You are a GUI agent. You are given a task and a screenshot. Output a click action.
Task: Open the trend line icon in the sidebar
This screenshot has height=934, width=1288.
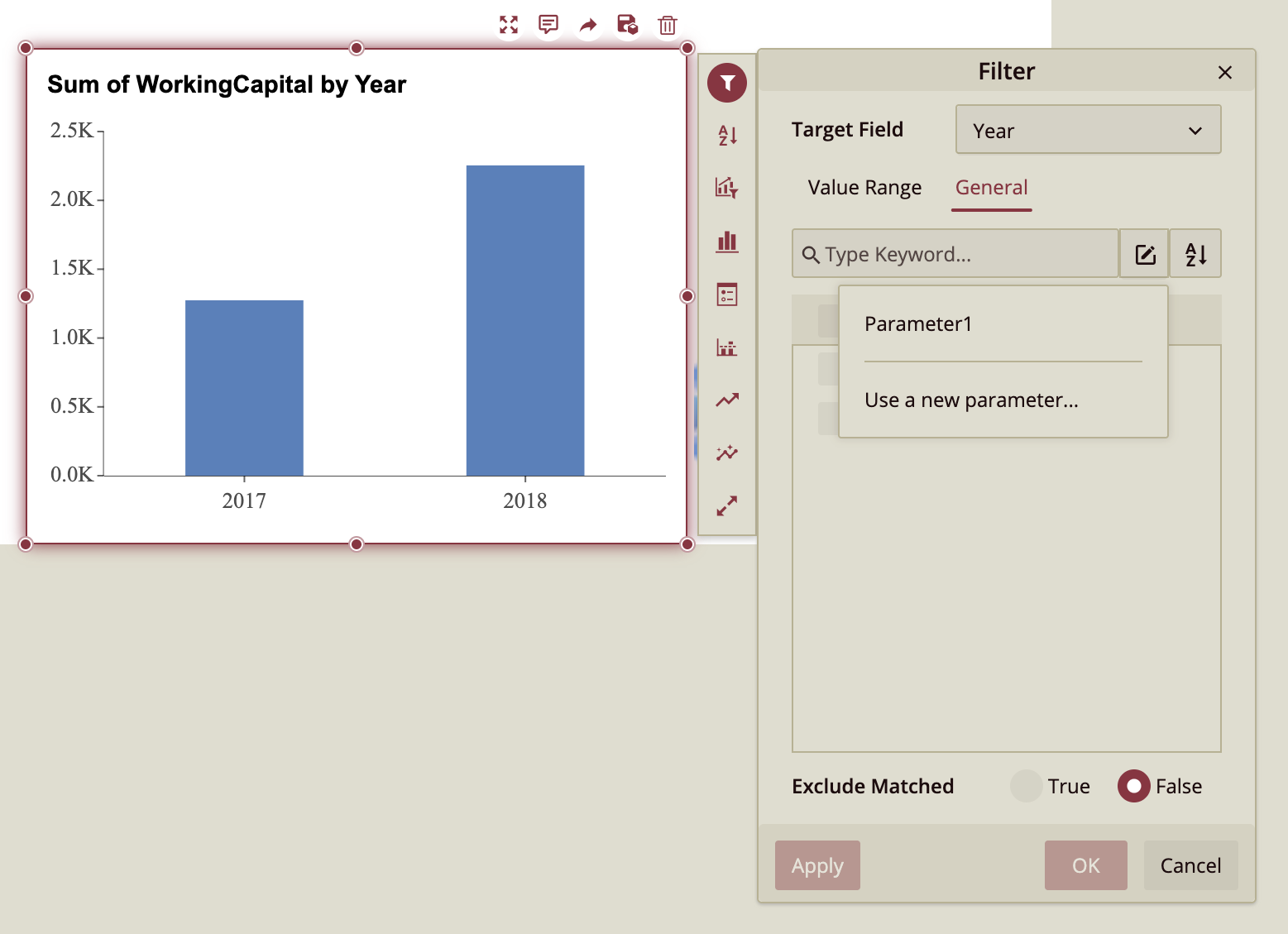[x=726, y=400]
